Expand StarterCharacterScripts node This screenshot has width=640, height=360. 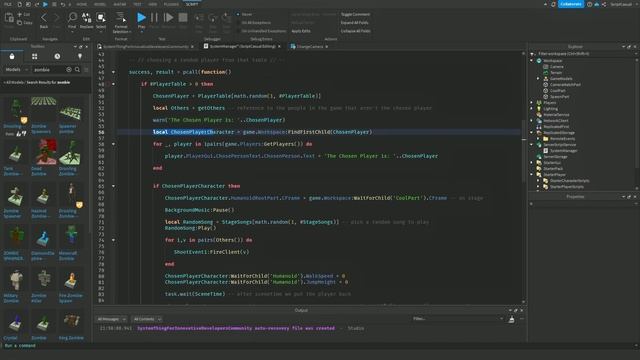coord(538,180)
